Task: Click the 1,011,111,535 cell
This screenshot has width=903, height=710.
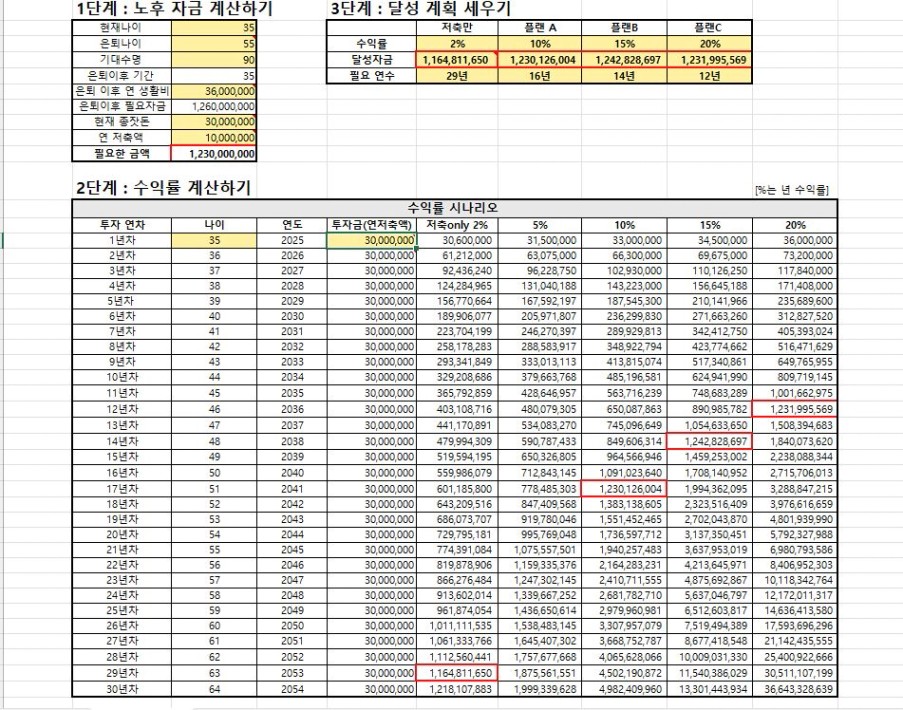Action: coord(457,626)
